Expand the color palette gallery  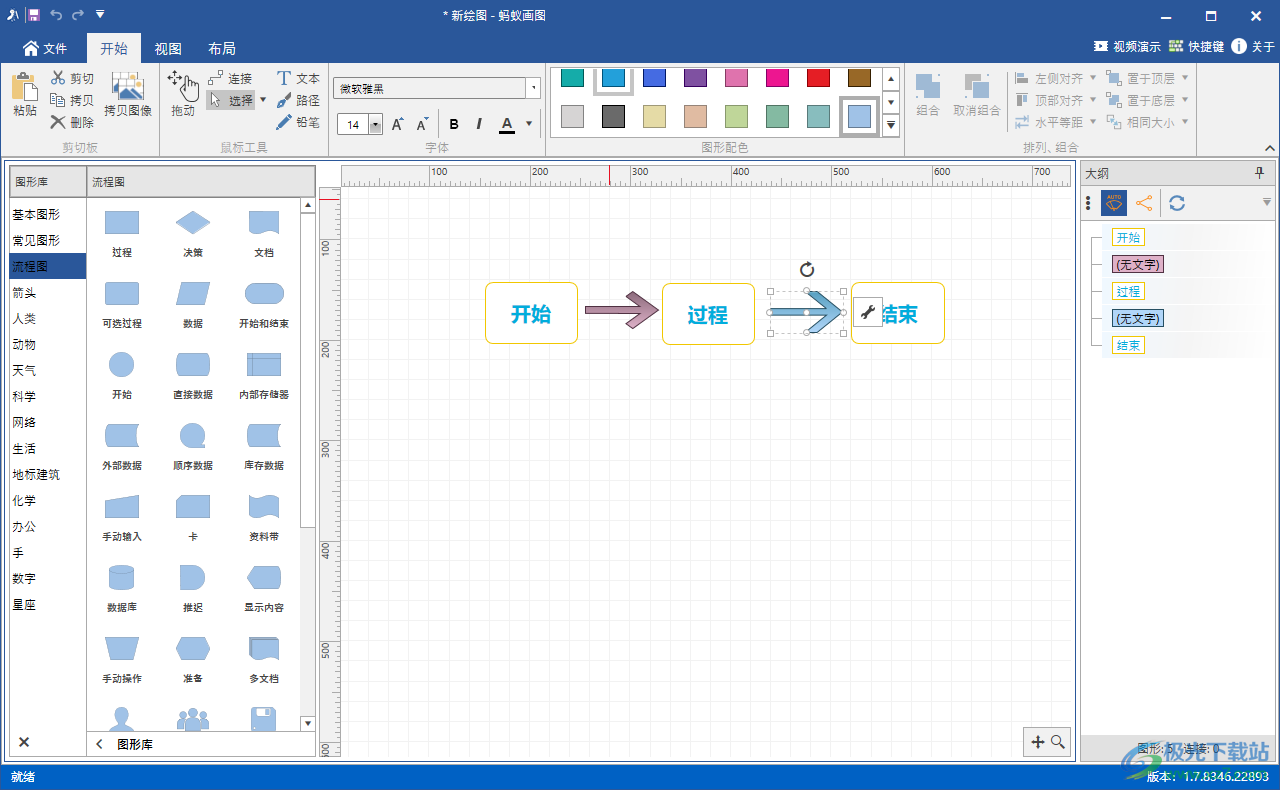pos(891,124)
